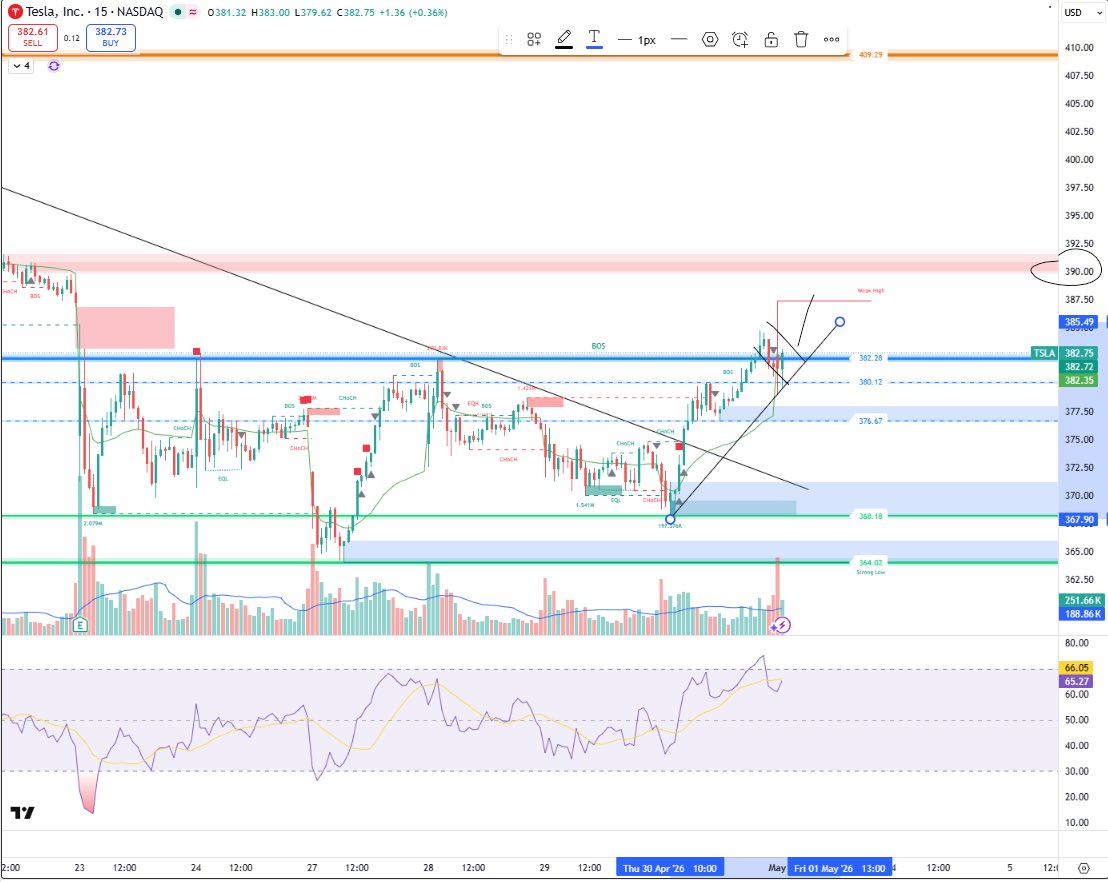Click the BOS label above the blue line
This screenshot has width=1108, height=882.
pyautogui.click(x=598, y=346)
